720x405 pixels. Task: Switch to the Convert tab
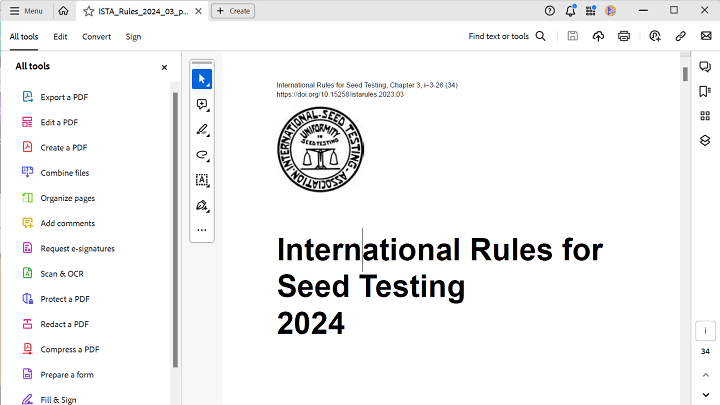click(97, 36)
